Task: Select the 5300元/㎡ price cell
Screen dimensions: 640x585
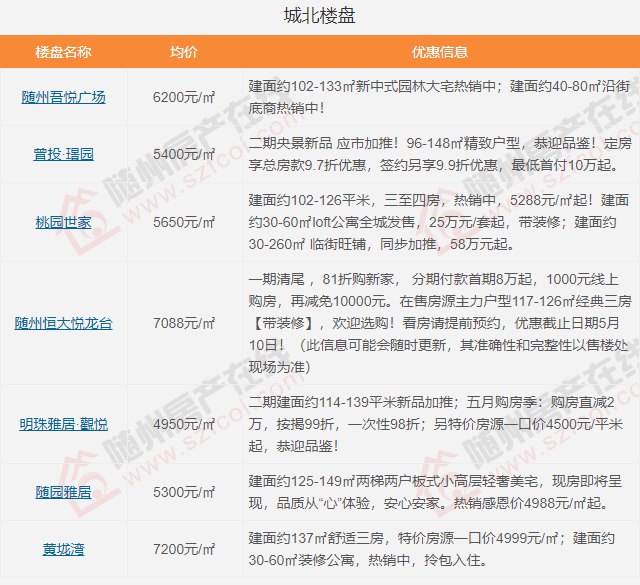Action: point(184,492)
